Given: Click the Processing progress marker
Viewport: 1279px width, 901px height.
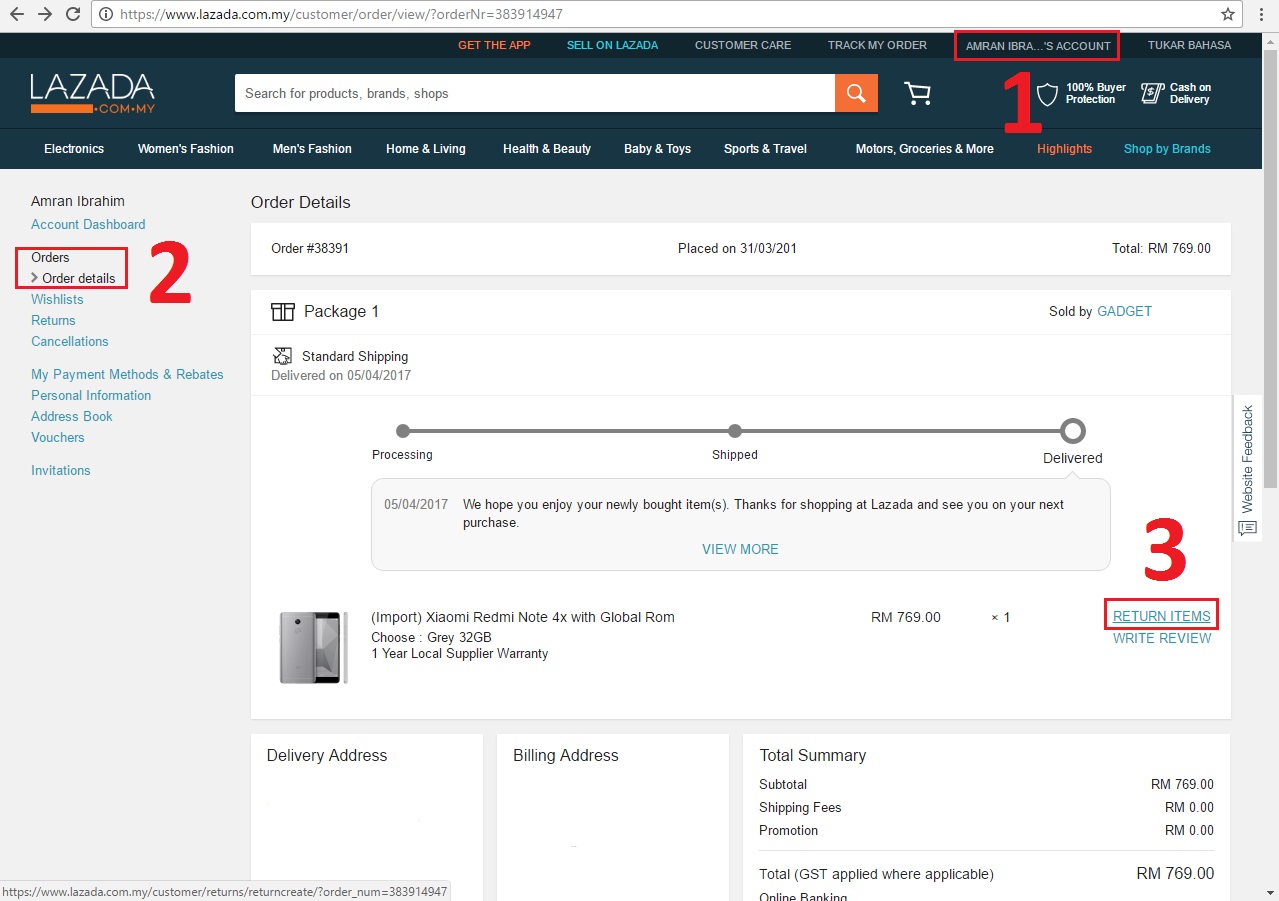Looking at the screenshot, I should [402, 431].
